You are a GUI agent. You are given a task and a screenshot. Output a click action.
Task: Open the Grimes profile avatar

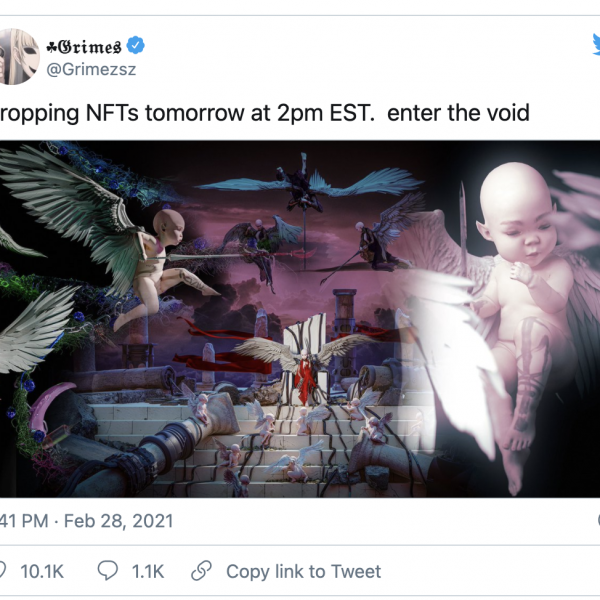pyautogui.click(x=18, y=56)
